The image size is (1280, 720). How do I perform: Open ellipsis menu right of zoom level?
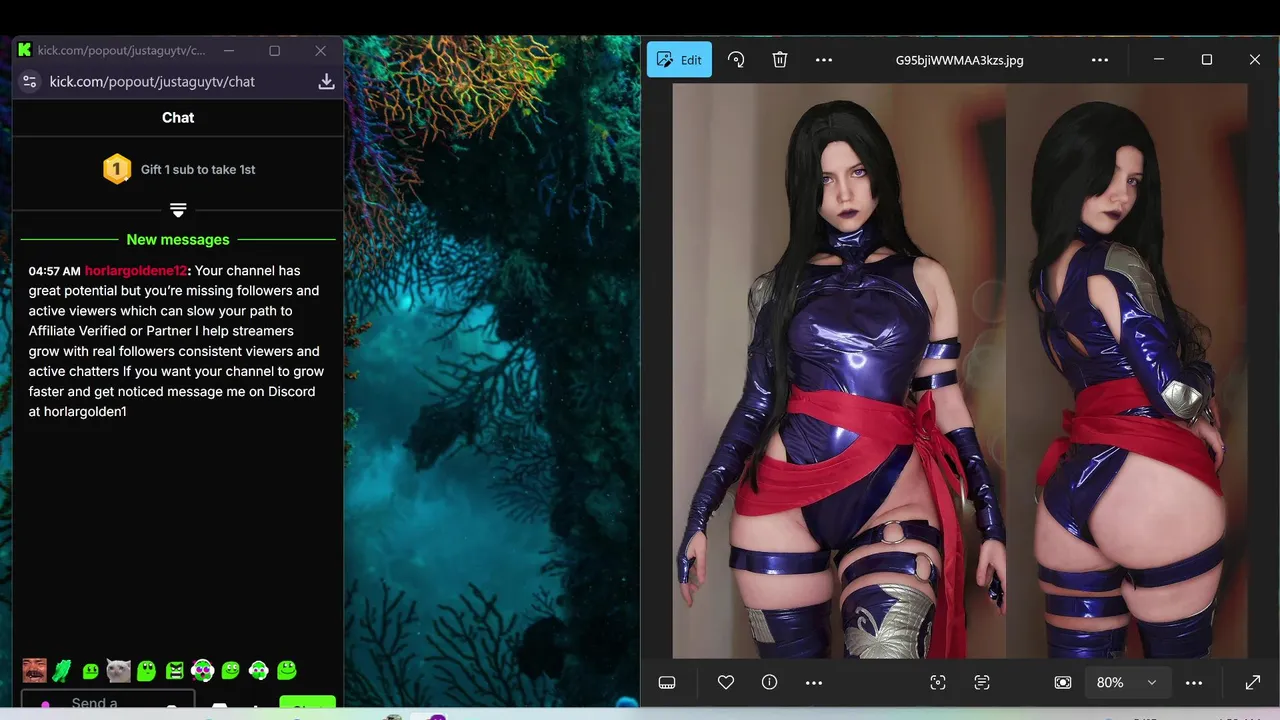[1194, 682]
